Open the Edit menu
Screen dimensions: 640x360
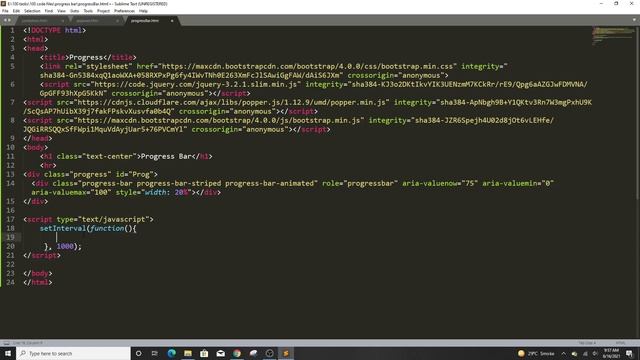coord(16,11)
